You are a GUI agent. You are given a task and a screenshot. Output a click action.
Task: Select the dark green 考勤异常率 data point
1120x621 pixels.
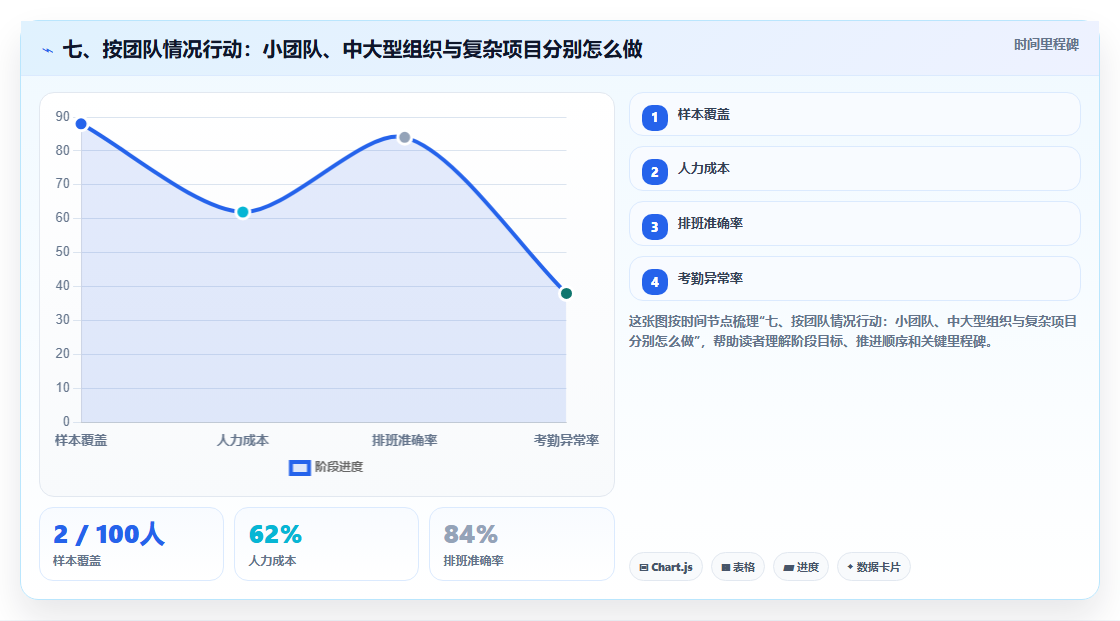point(566,294)
